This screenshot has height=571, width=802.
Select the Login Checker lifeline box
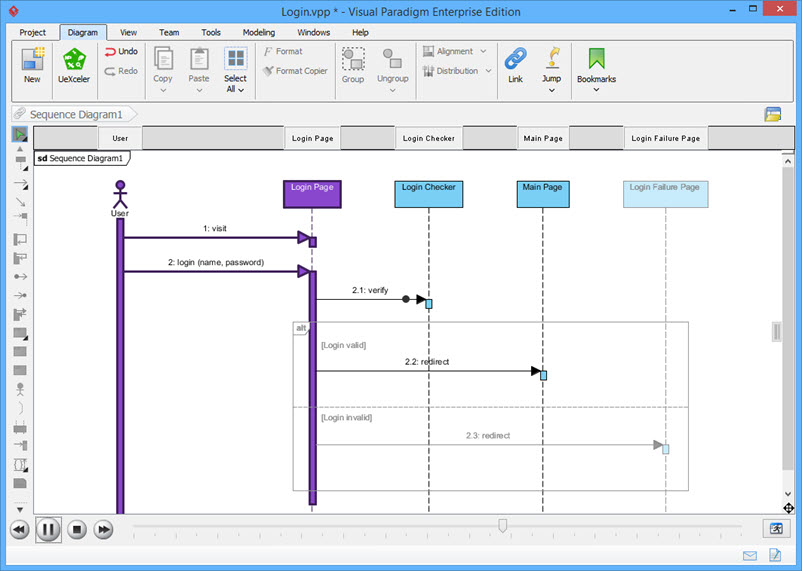tap(429, 194)
